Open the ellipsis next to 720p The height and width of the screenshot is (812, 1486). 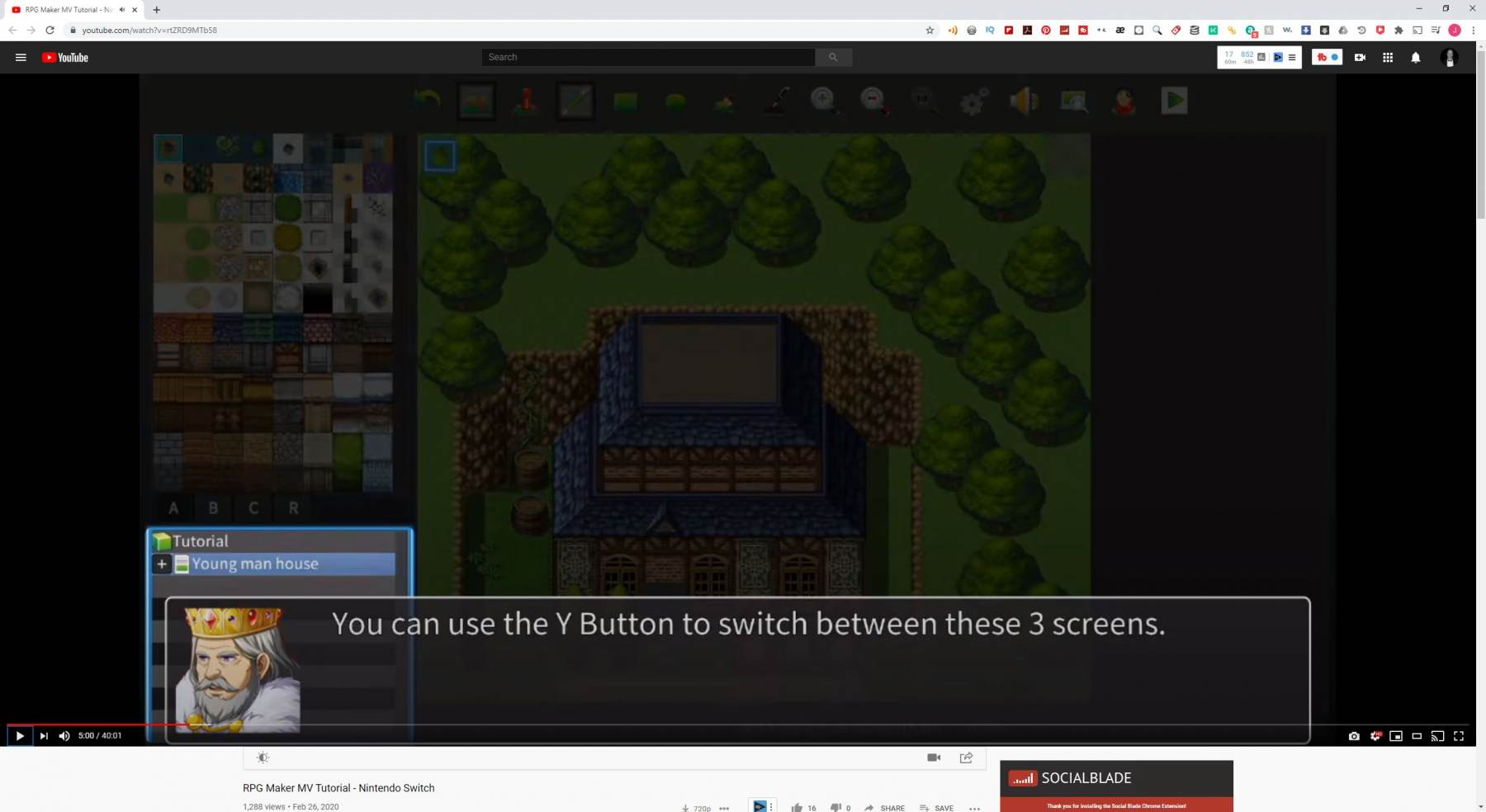tap(724, 808)
